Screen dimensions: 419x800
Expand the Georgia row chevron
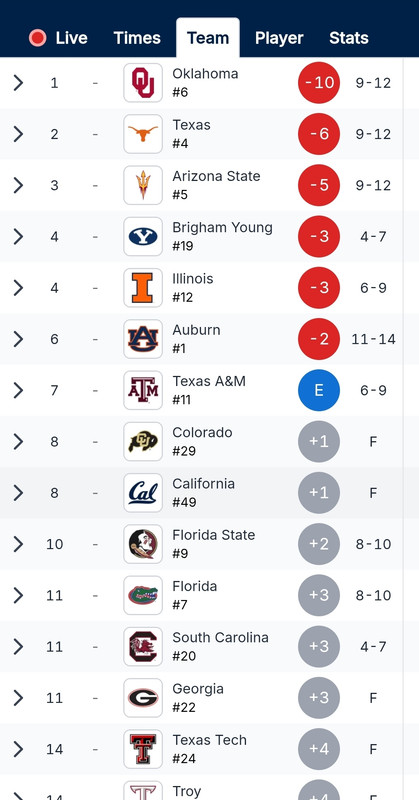point(18,698)
